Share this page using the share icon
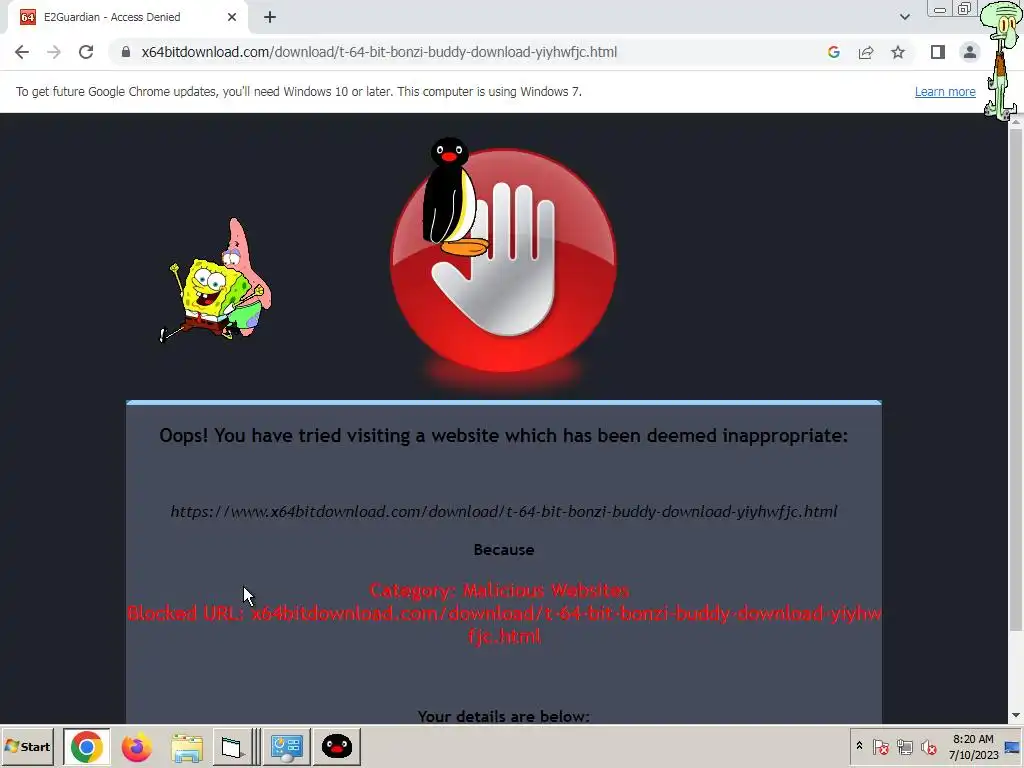The height and width of the screenshot is (768, 1024). [x=866, y=52]
